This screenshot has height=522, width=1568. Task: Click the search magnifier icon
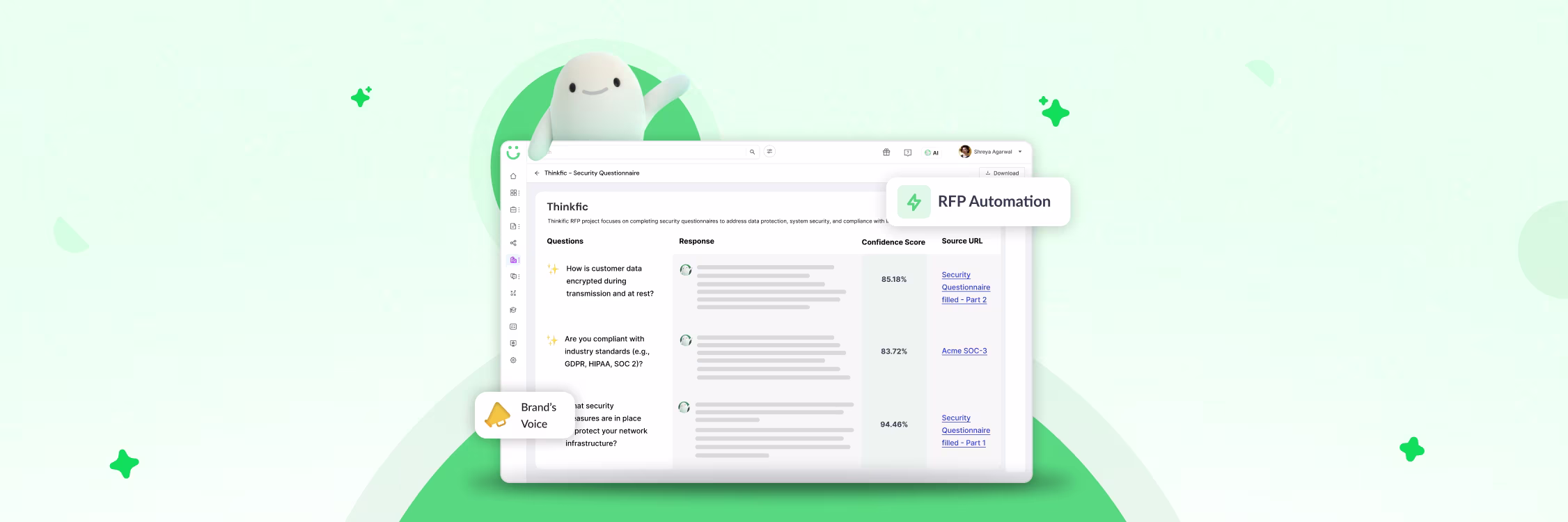752,152
